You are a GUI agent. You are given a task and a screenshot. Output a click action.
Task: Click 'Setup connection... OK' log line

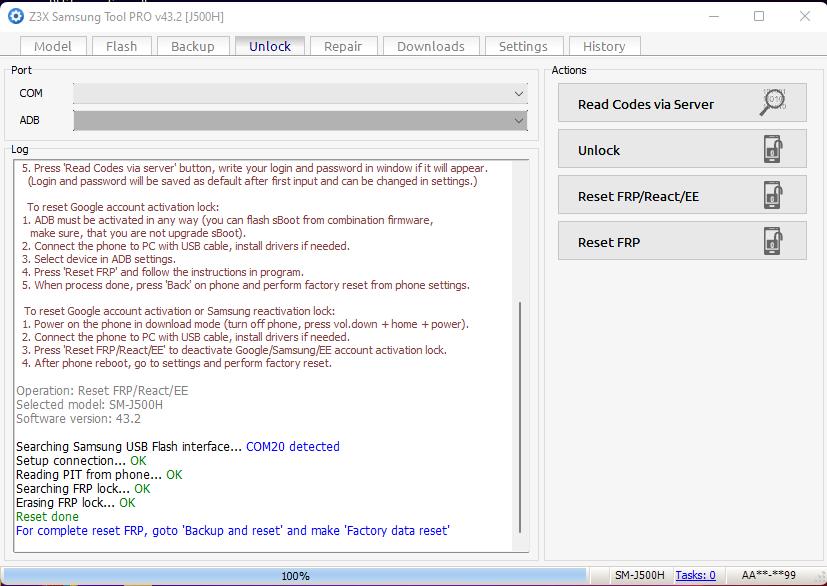pyautogui.click(x=81, y=460)
